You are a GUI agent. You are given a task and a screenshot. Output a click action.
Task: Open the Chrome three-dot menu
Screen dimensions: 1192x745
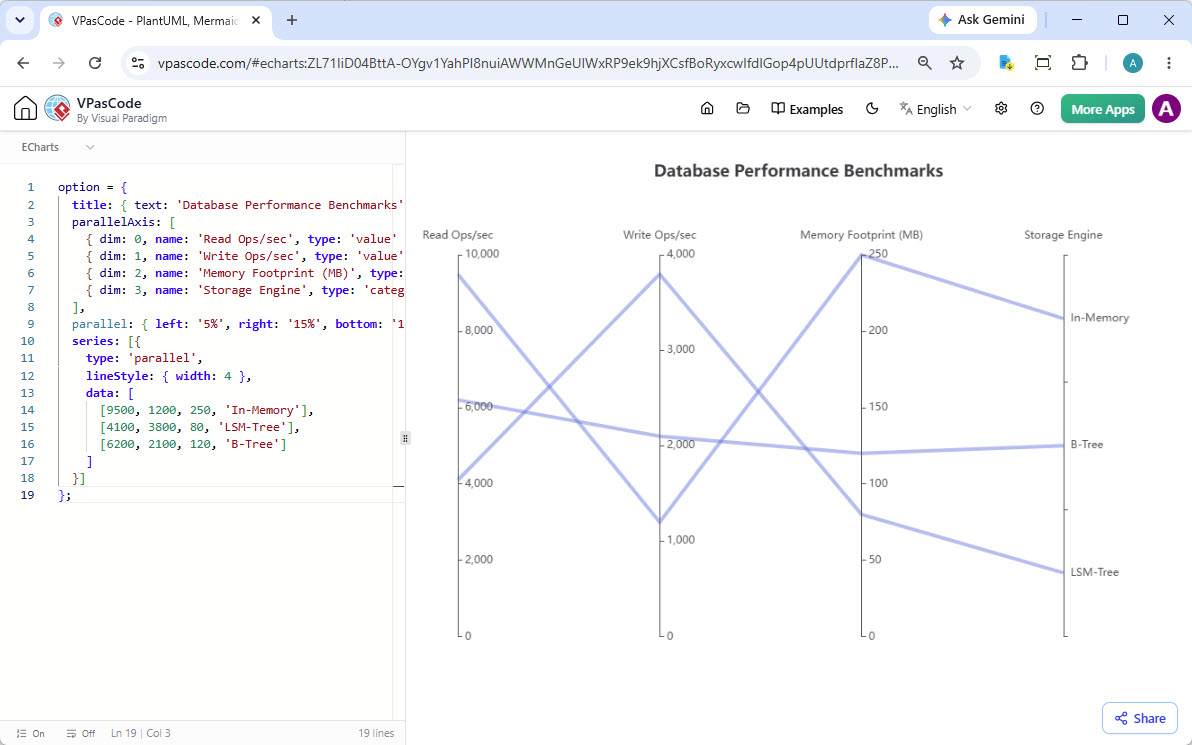coord(1169,63)
